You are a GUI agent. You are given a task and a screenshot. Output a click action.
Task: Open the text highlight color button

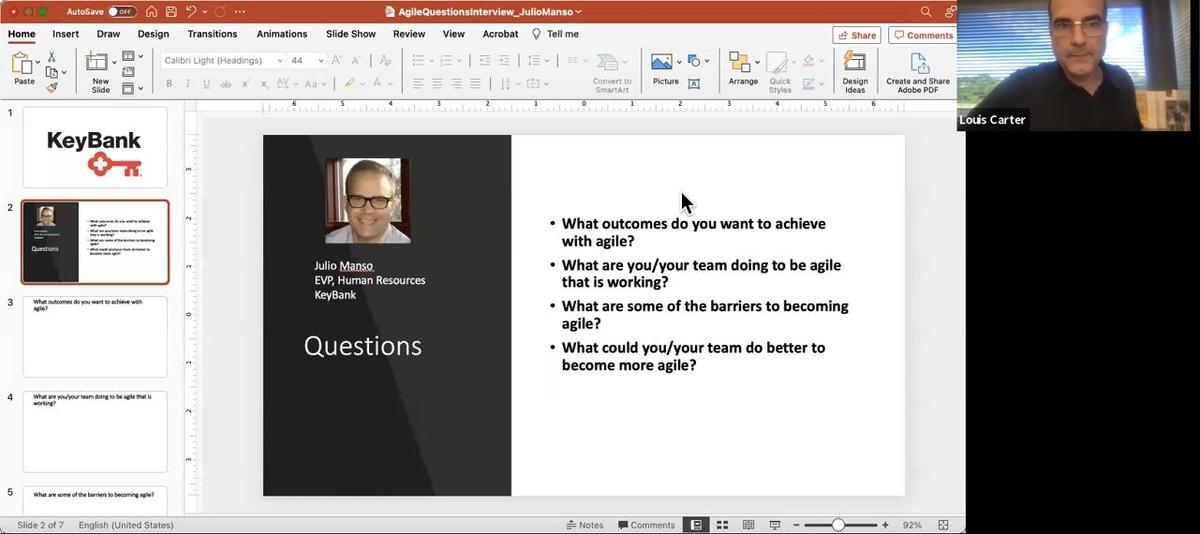click(349, 84)
